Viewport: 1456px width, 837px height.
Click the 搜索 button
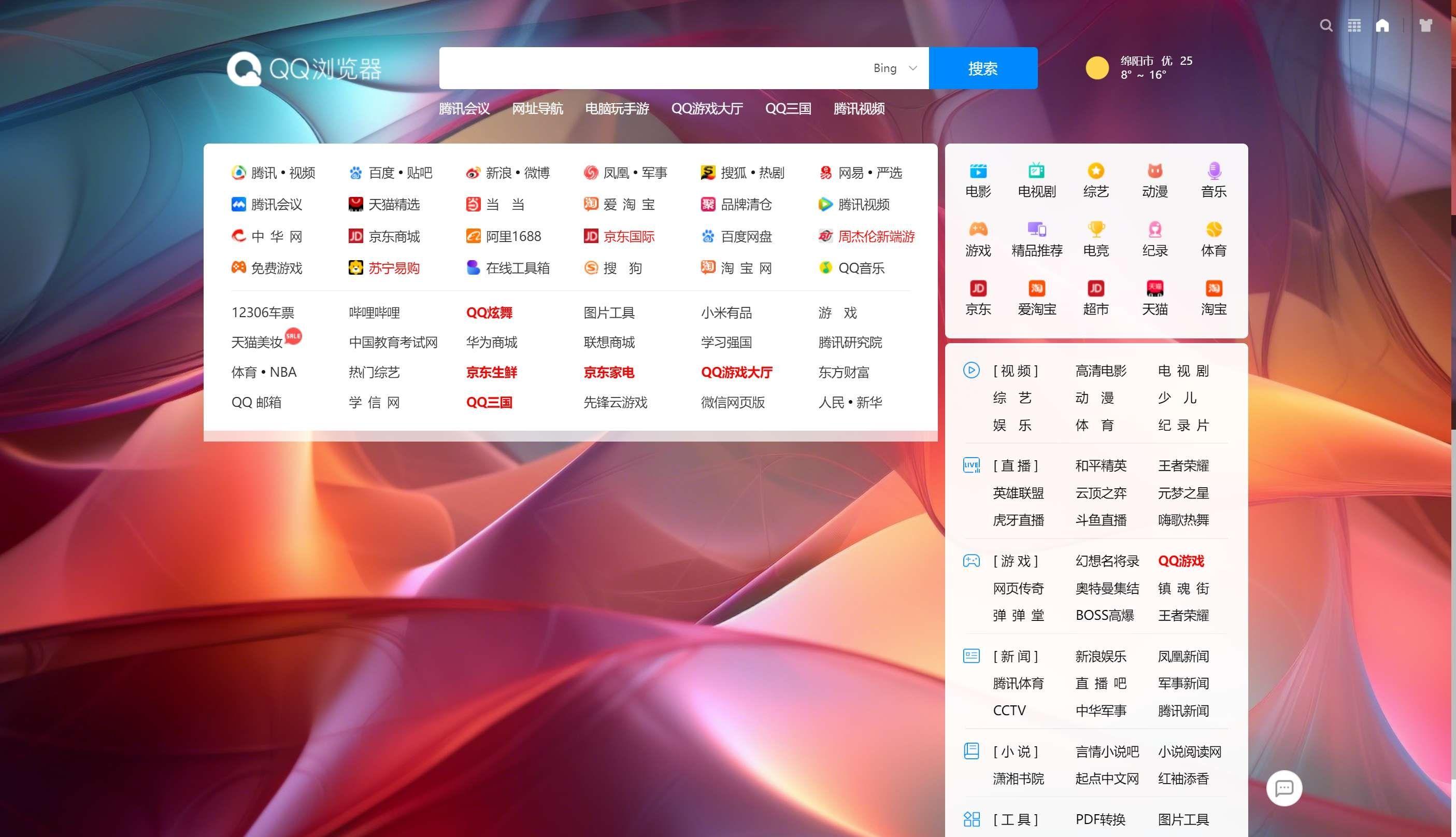[982, 68]
